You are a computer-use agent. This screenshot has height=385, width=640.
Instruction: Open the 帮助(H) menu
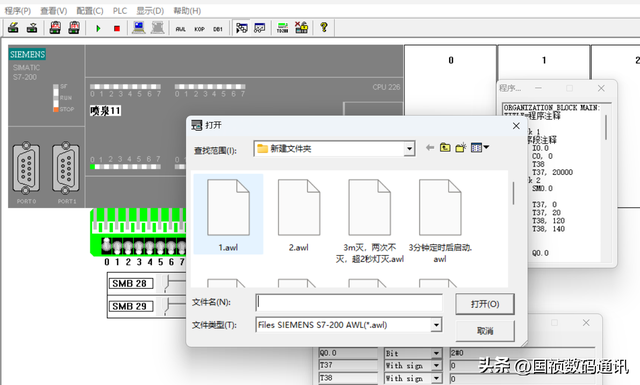pos(187,11)
